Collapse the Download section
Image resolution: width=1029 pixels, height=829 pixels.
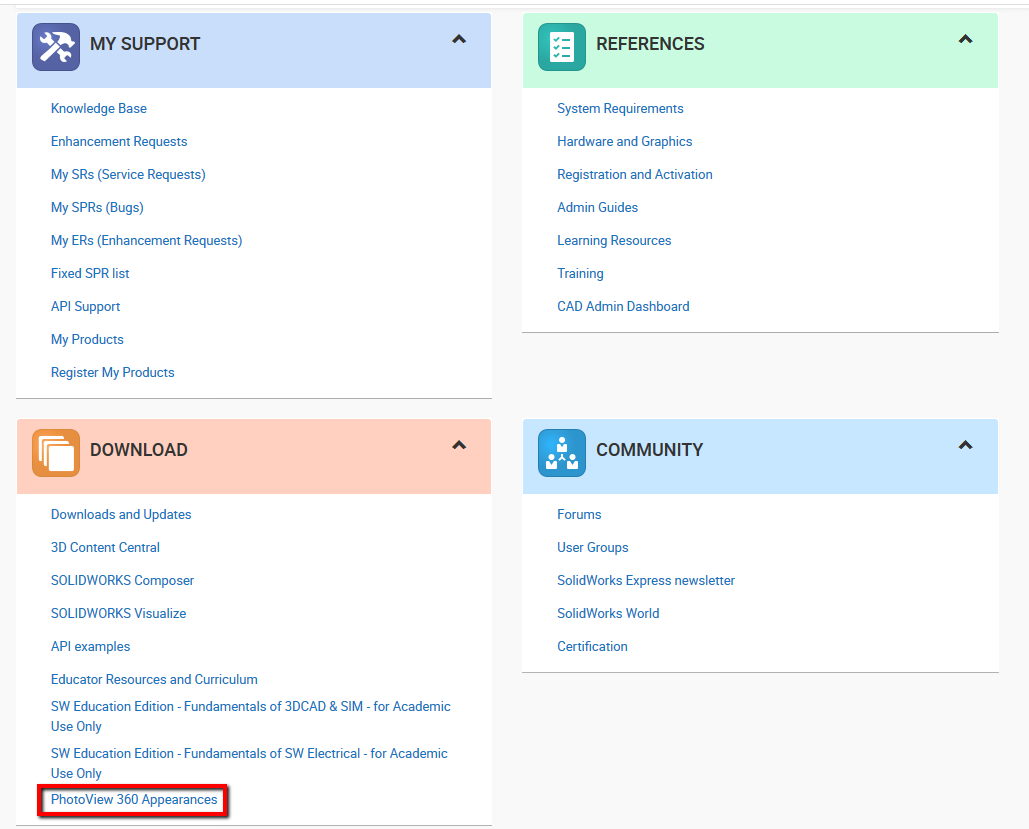pos(459,445)
